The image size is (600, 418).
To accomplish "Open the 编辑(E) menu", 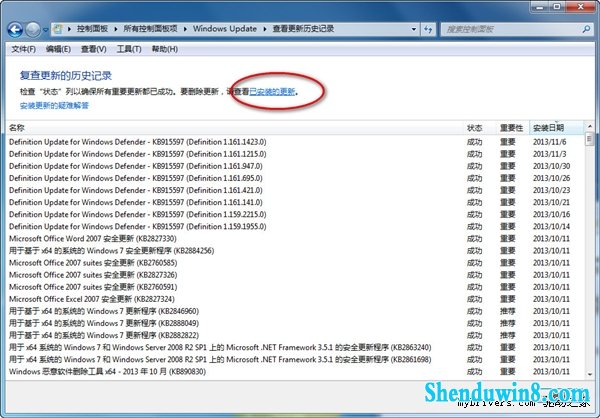I will coord(58,49).
